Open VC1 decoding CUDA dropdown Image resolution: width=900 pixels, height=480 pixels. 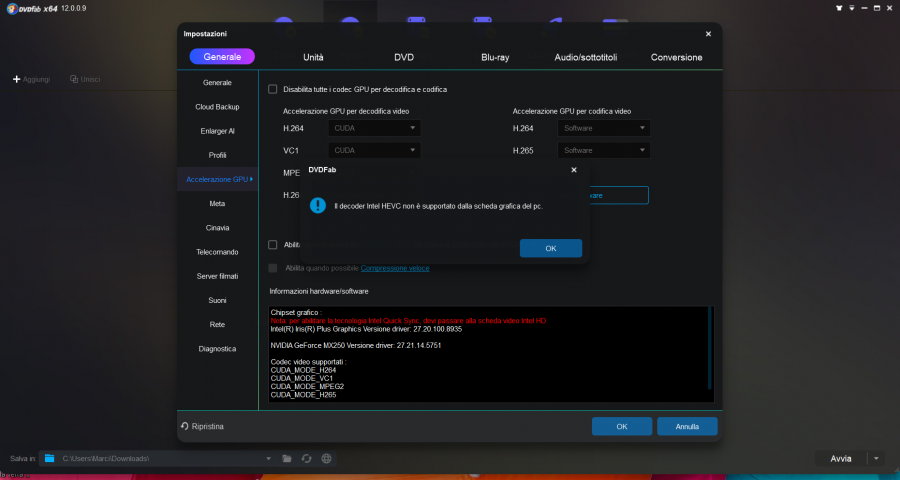coord(374,150)
